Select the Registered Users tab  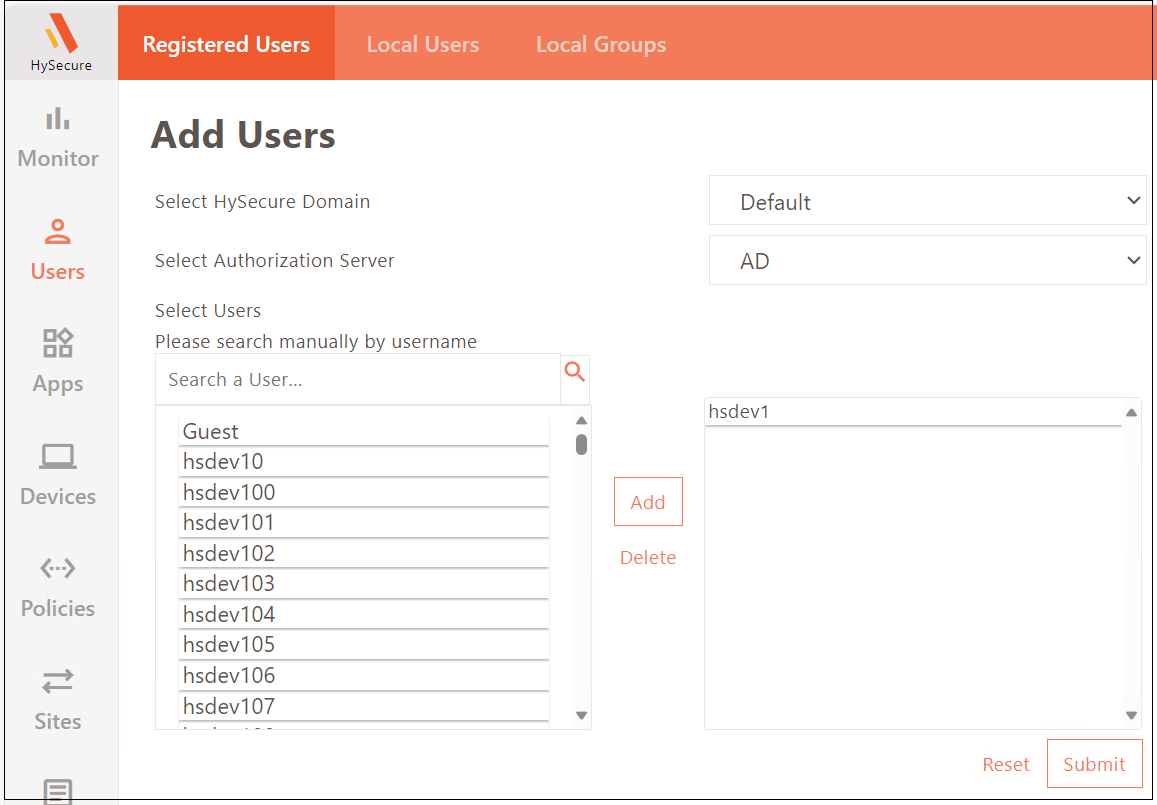[x=226, y=45]
